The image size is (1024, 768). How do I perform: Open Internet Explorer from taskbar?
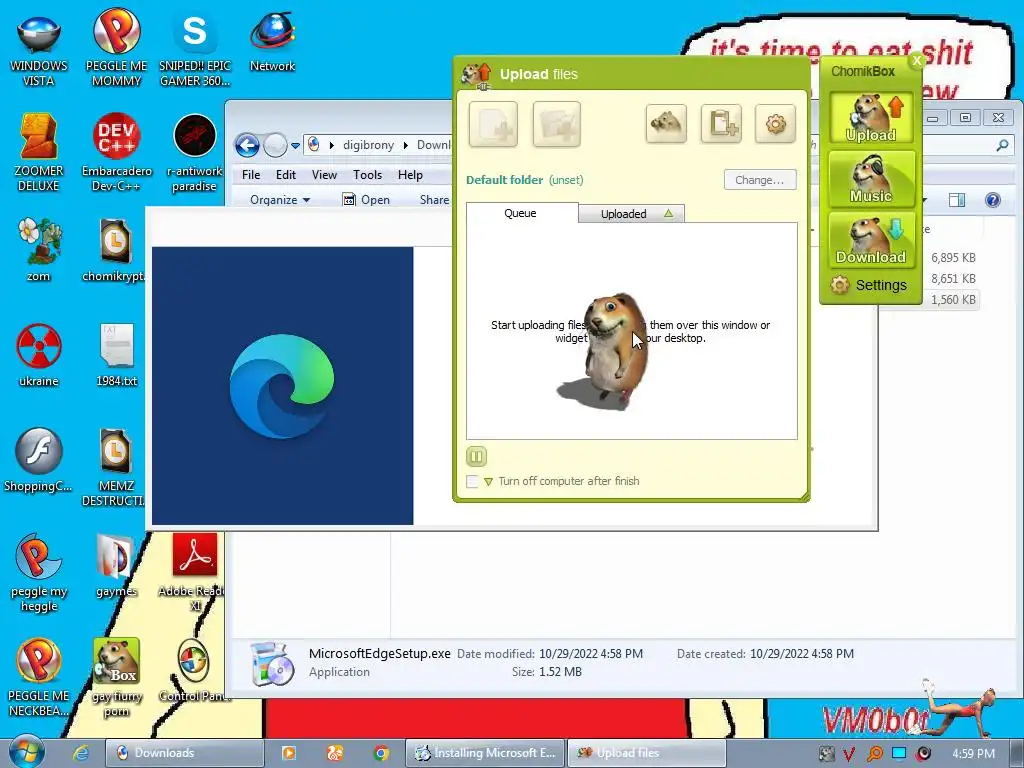[81, 753]
